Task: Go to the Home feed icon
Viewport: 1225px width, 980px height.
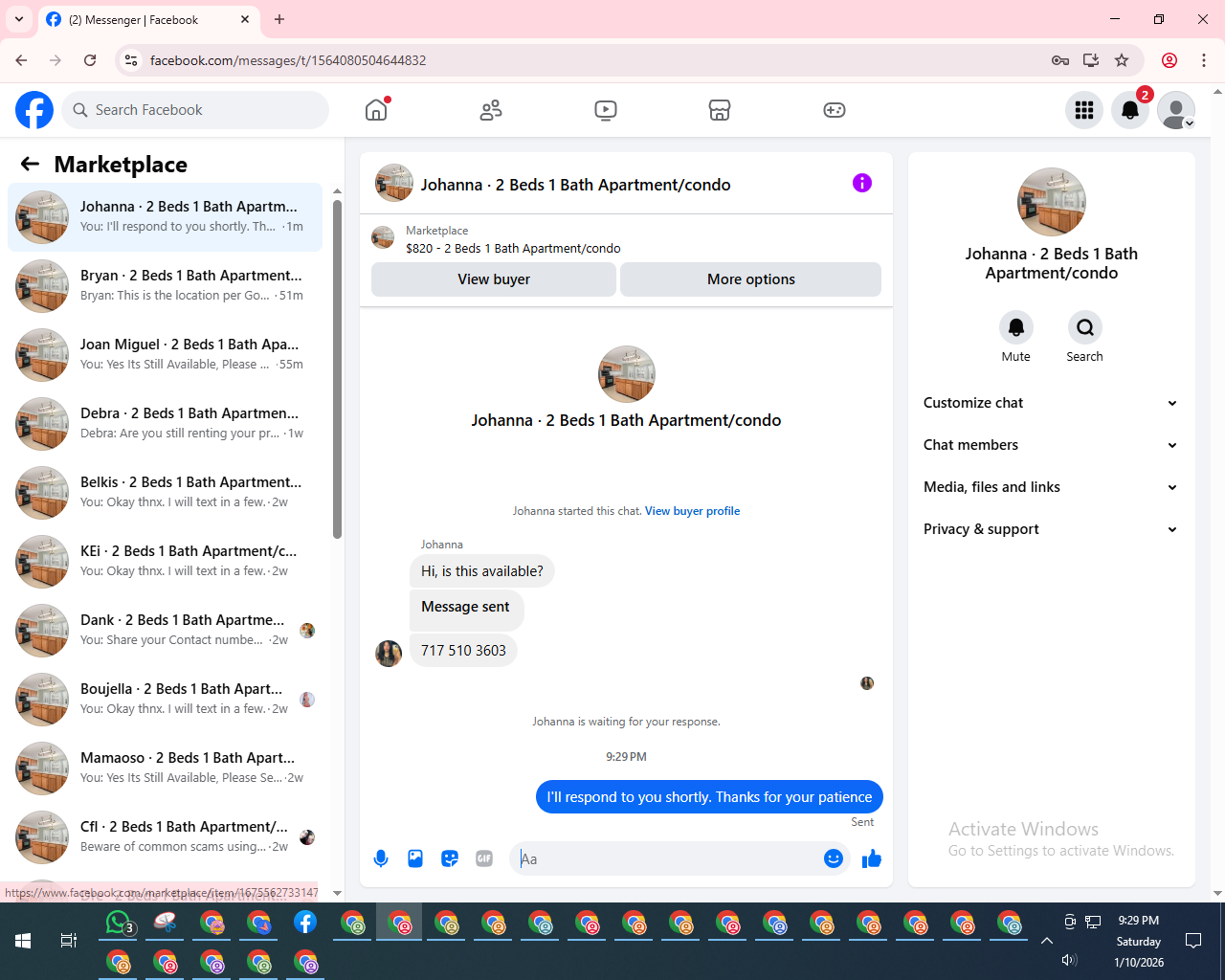Action: 376,110
